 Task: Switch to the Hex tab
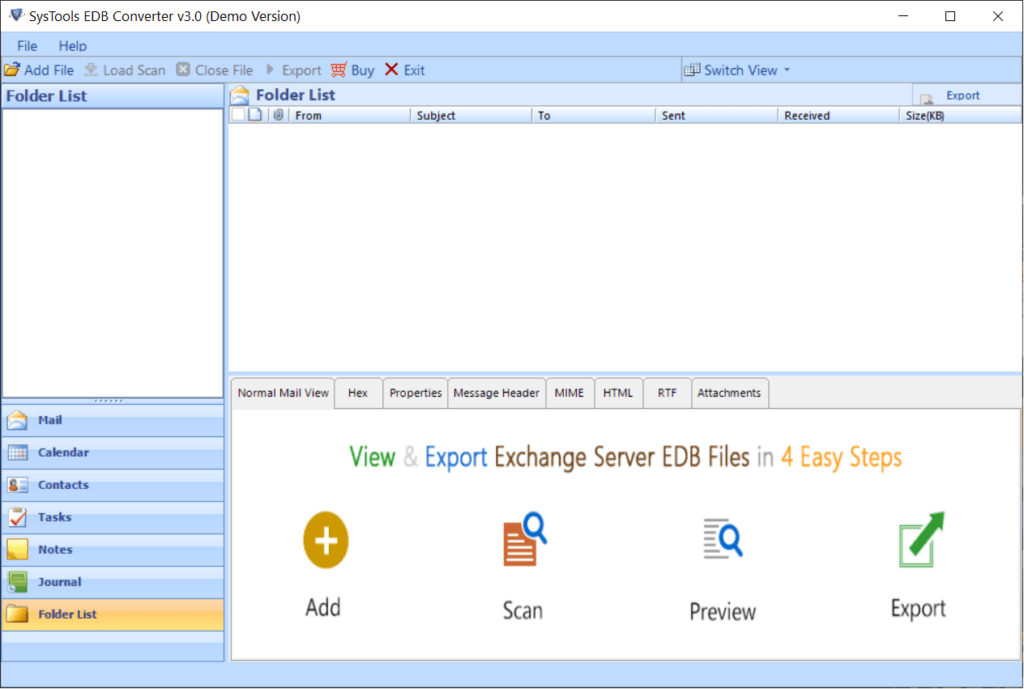pyautogui.click(x=358, y=393)
